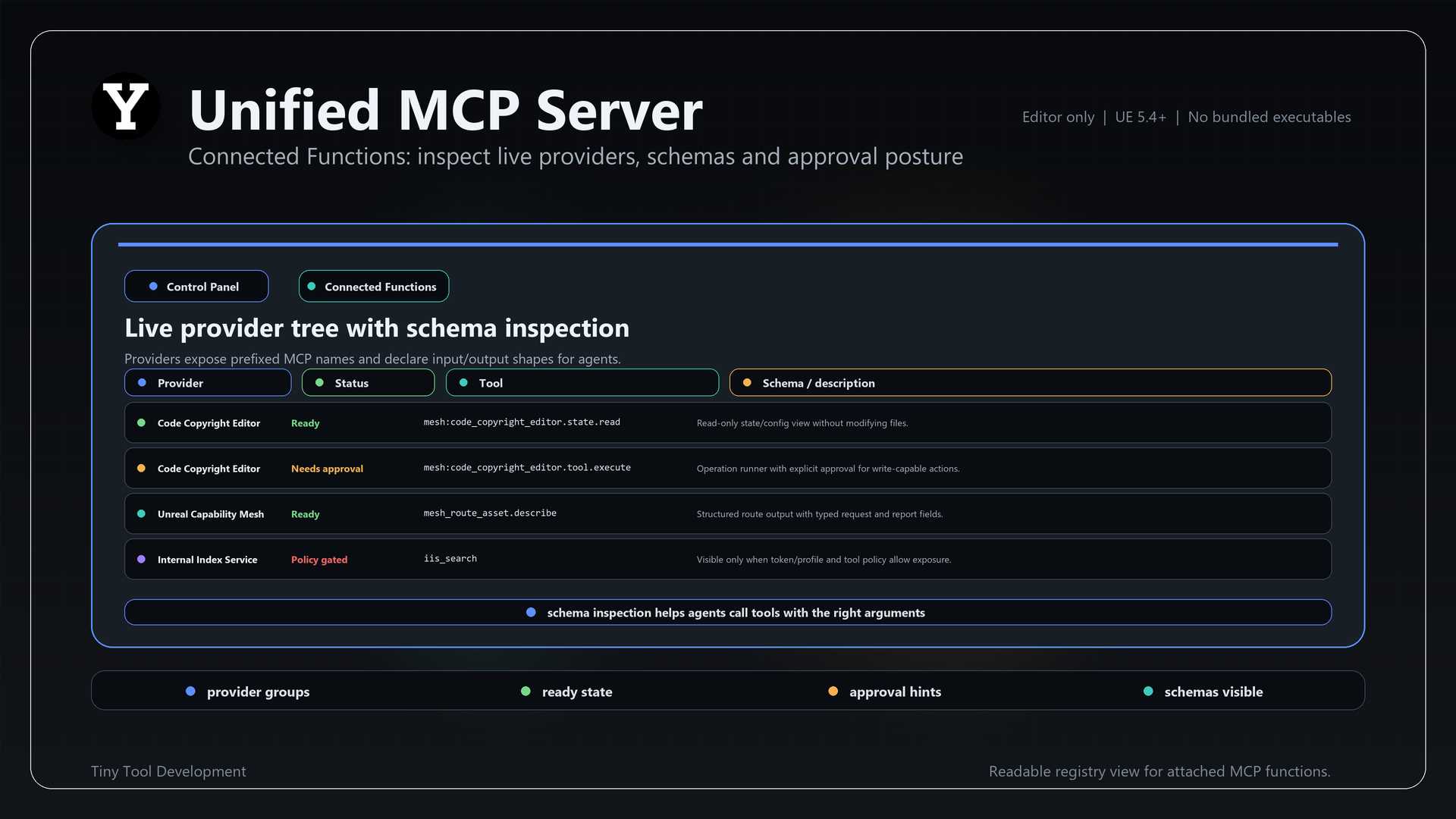Select the Status column header
The width and height of the screenshot is (1456, 819).
coord(369,383)
